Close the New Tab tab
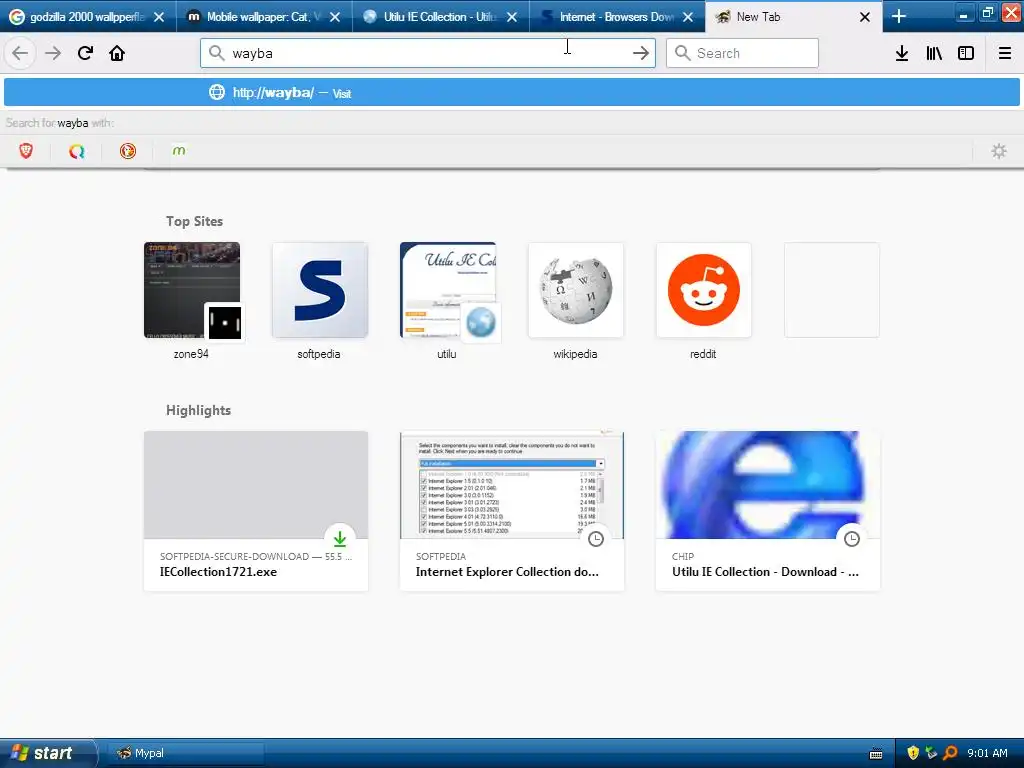Image resolution: width=1024 pixels, height=768 pixels. [865, 17]
